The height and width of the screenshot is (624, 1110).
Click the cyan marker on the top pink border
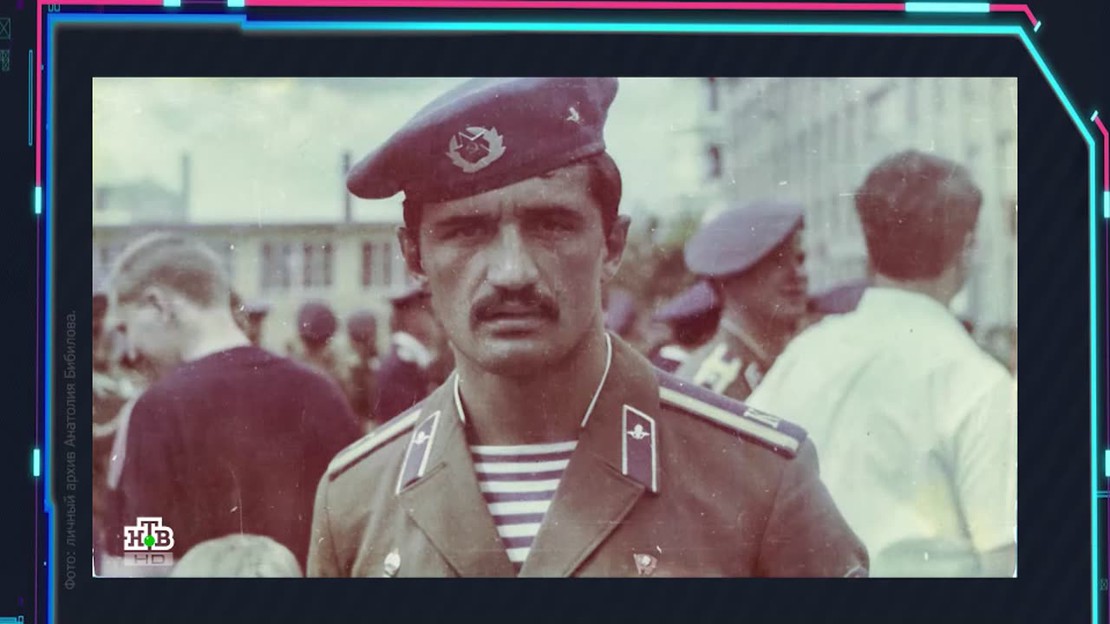click(946, 7)
